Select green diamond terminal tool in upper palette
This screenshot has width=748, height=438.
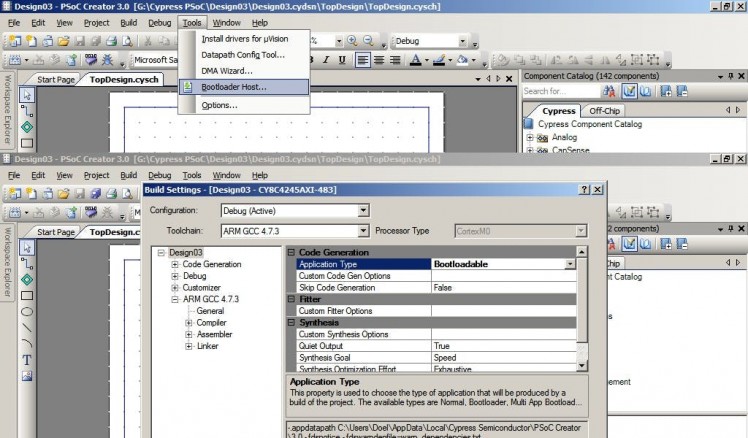27,127
